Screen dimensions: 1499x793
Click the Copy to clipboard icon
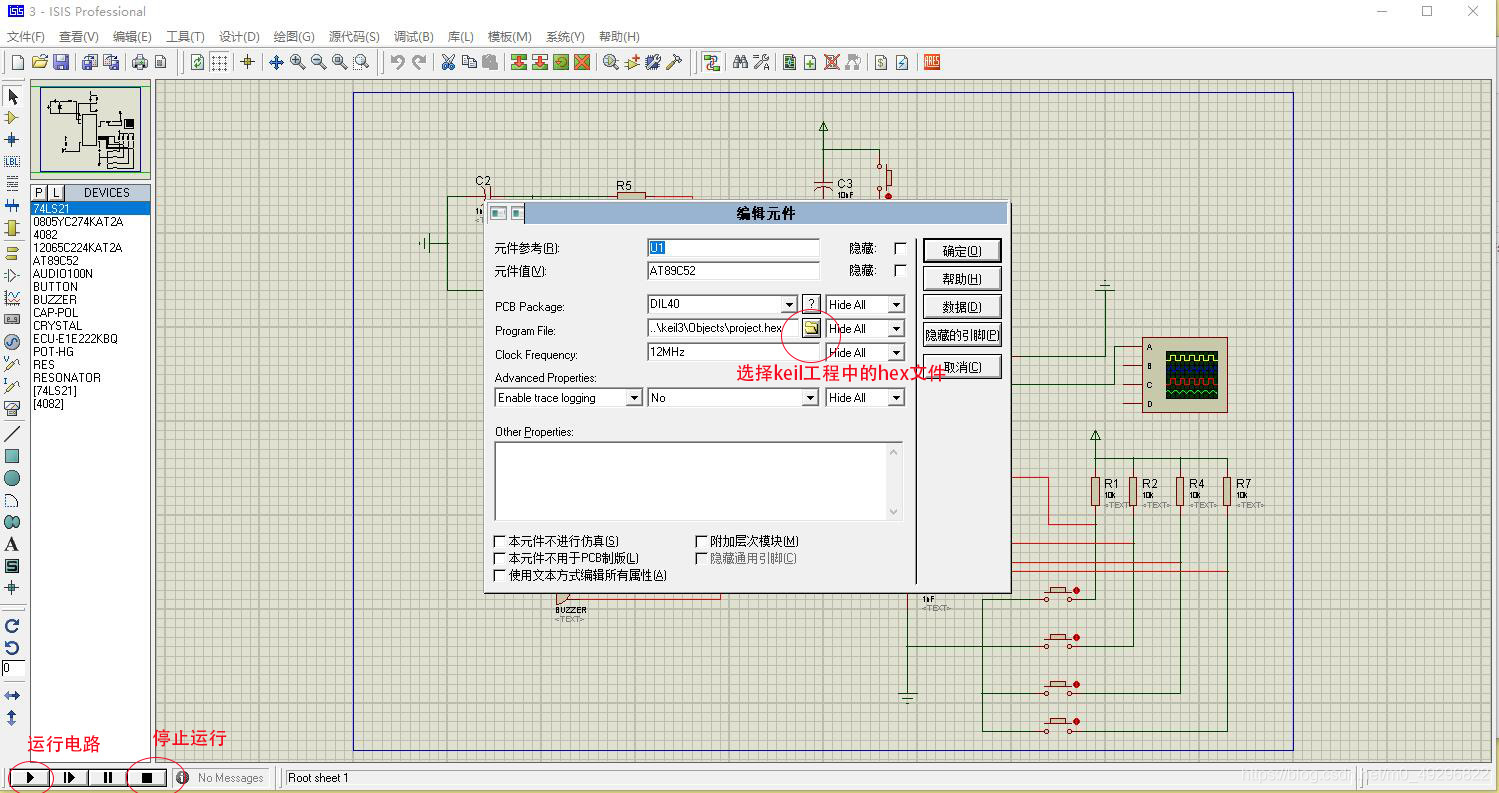coord(469,62)
